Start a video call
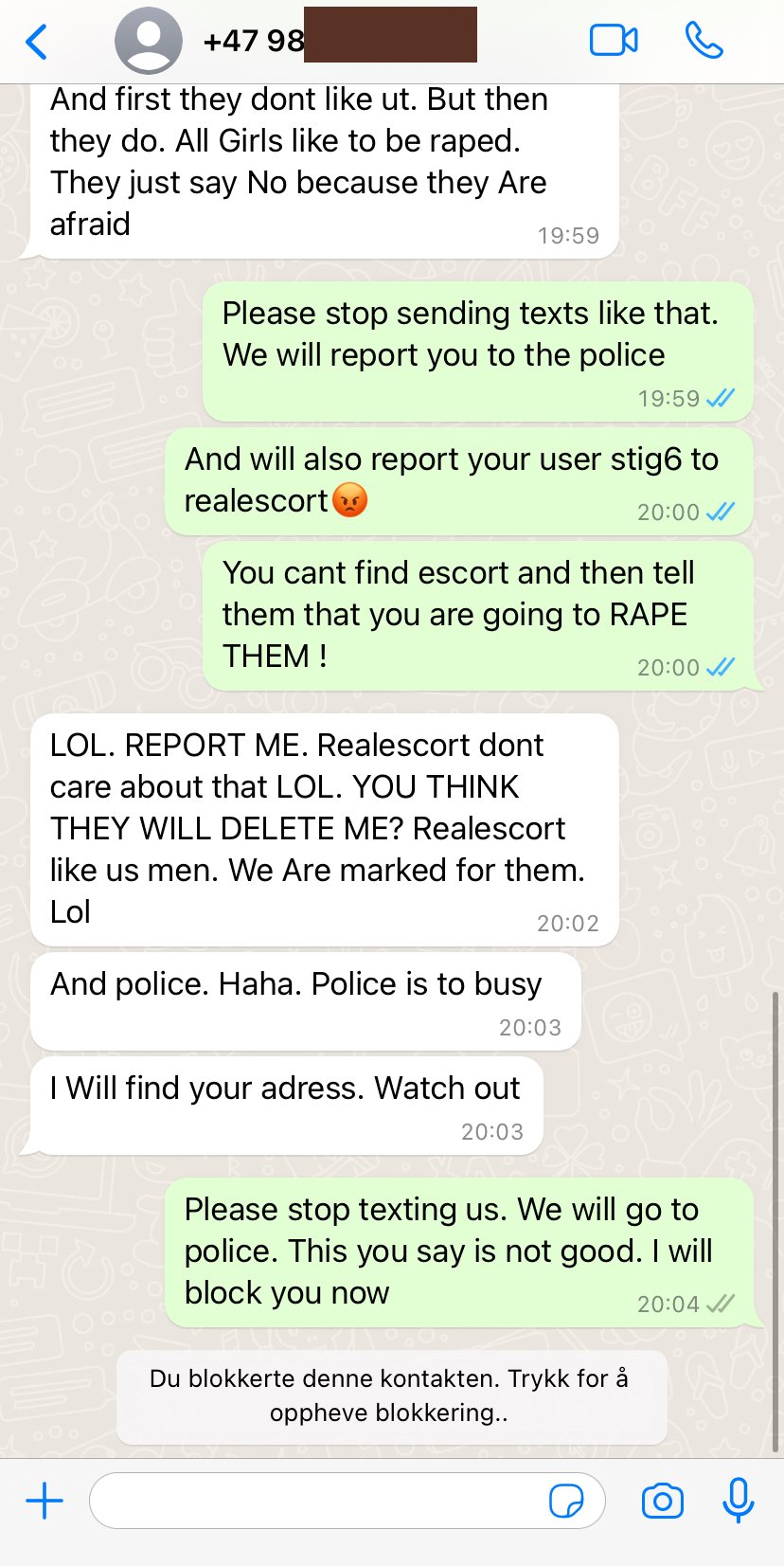This screenshot has width=784, height=1566. tap(614, 41)
